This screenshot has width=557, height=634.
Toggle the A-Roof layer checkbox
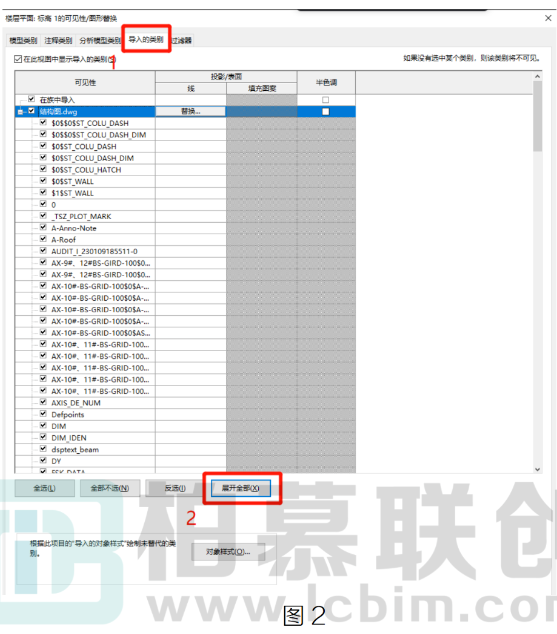pos(43,239)
